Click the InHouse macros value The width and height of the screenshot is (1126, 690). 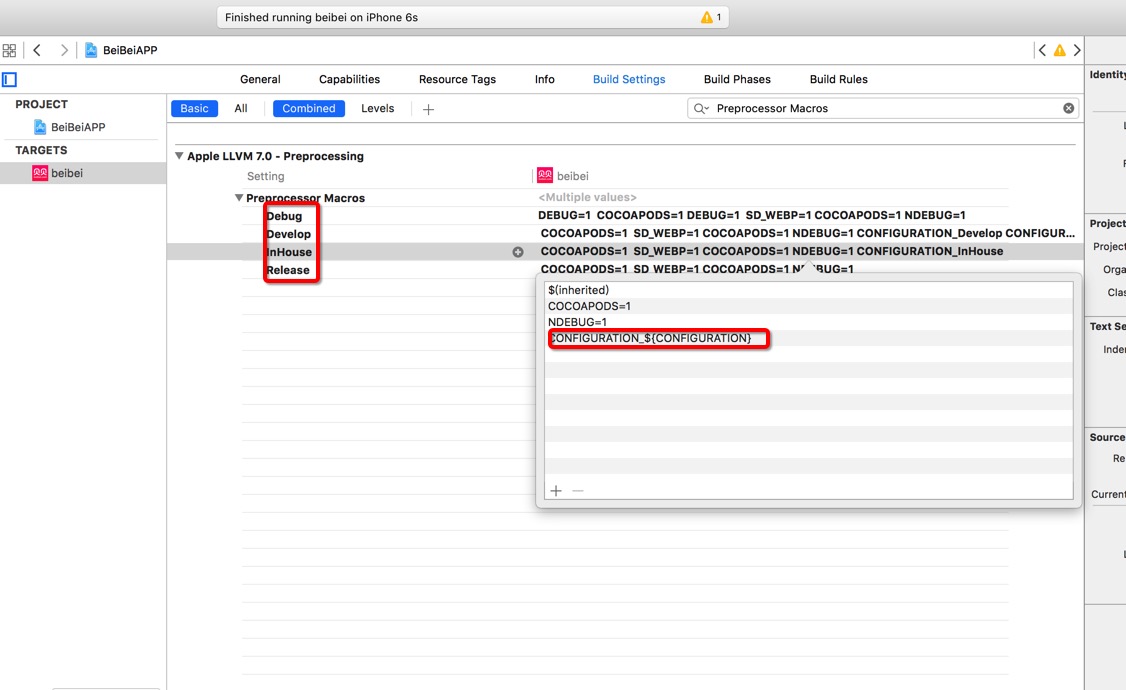[x=772, y=251]
